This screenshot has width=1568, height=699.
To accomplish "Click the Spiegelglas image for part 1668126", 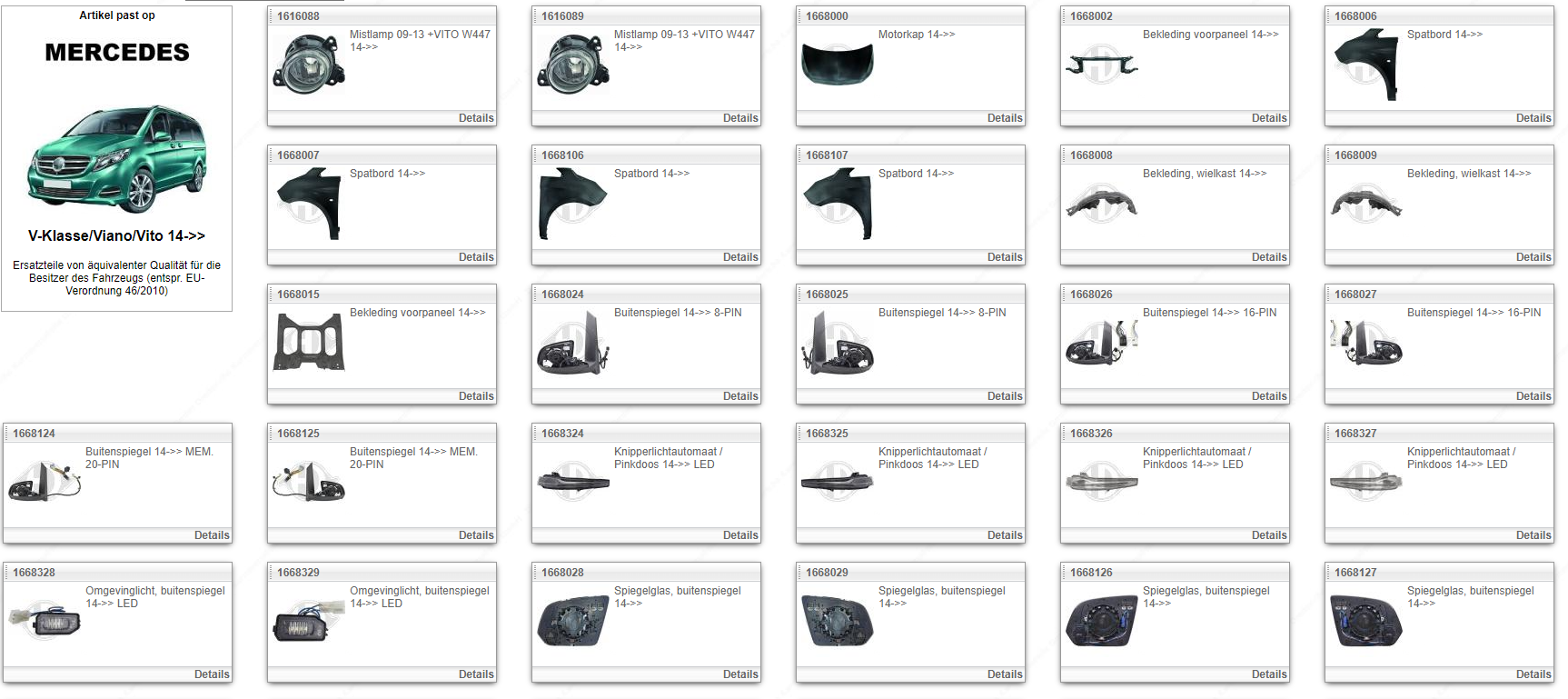I will tap(1101, 621).
